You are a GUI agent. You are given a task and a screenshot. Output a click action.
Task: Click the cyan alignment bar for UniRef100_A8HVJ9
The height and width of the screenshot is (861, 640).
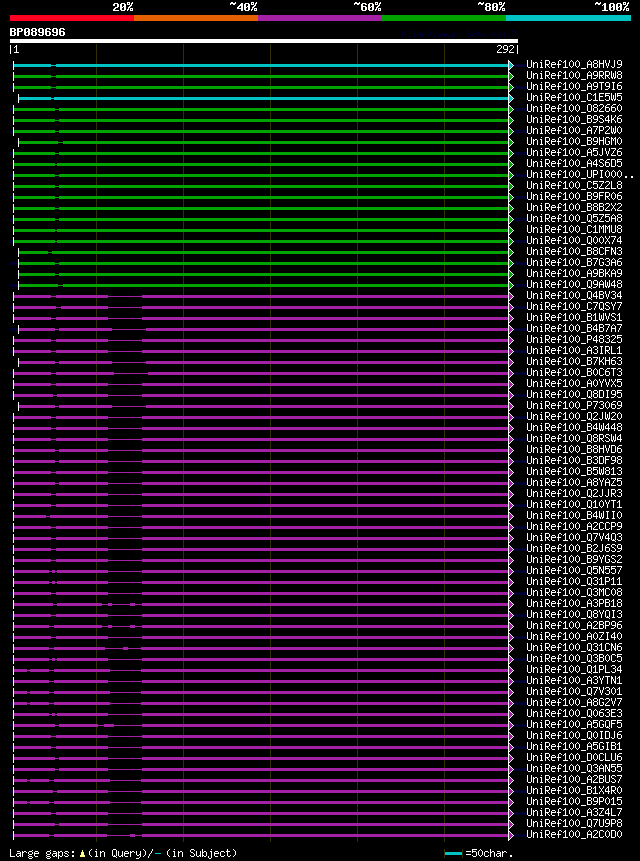pos(261,65)
